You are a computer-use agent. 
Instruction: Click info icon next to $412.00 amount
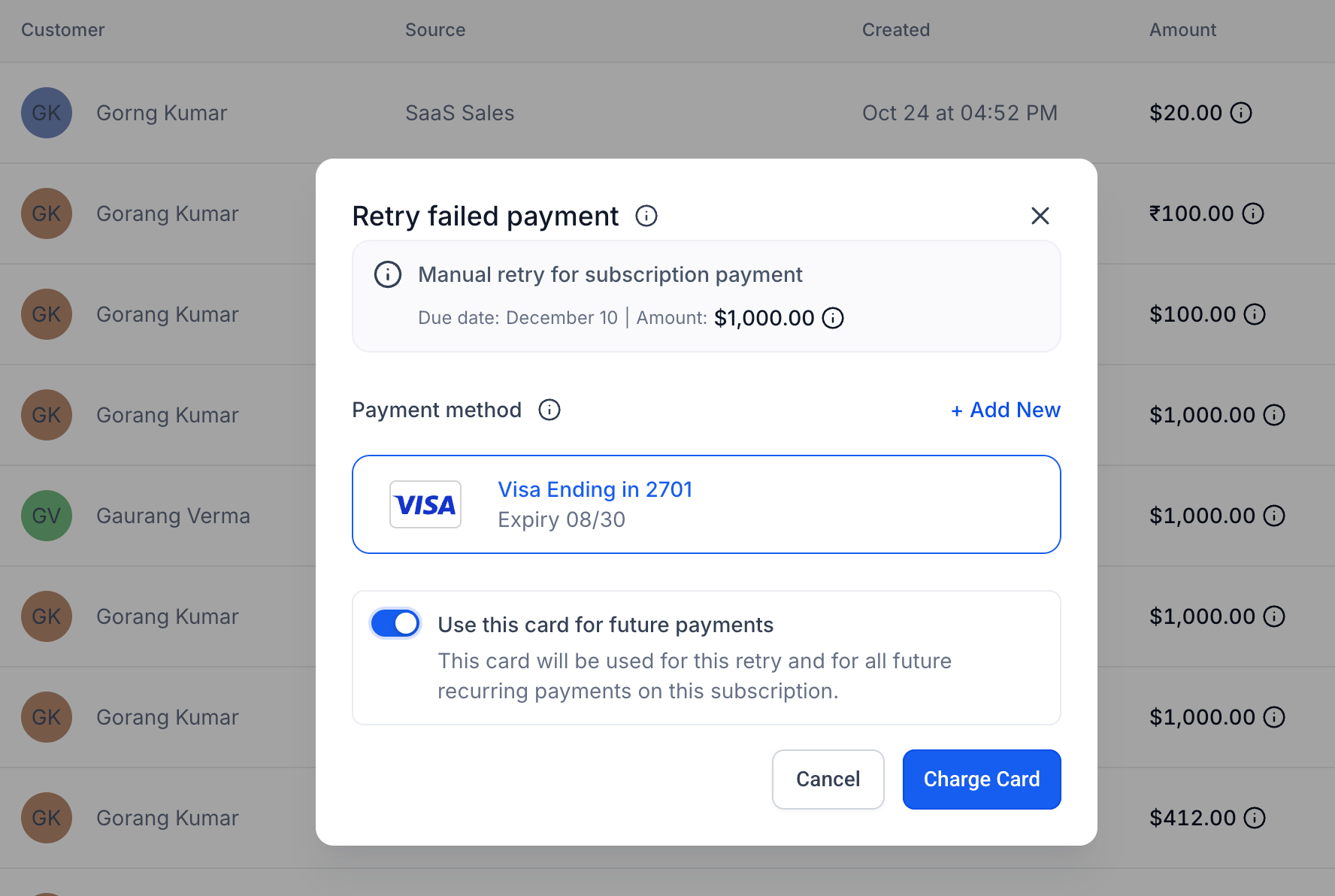pos(1255,819)
